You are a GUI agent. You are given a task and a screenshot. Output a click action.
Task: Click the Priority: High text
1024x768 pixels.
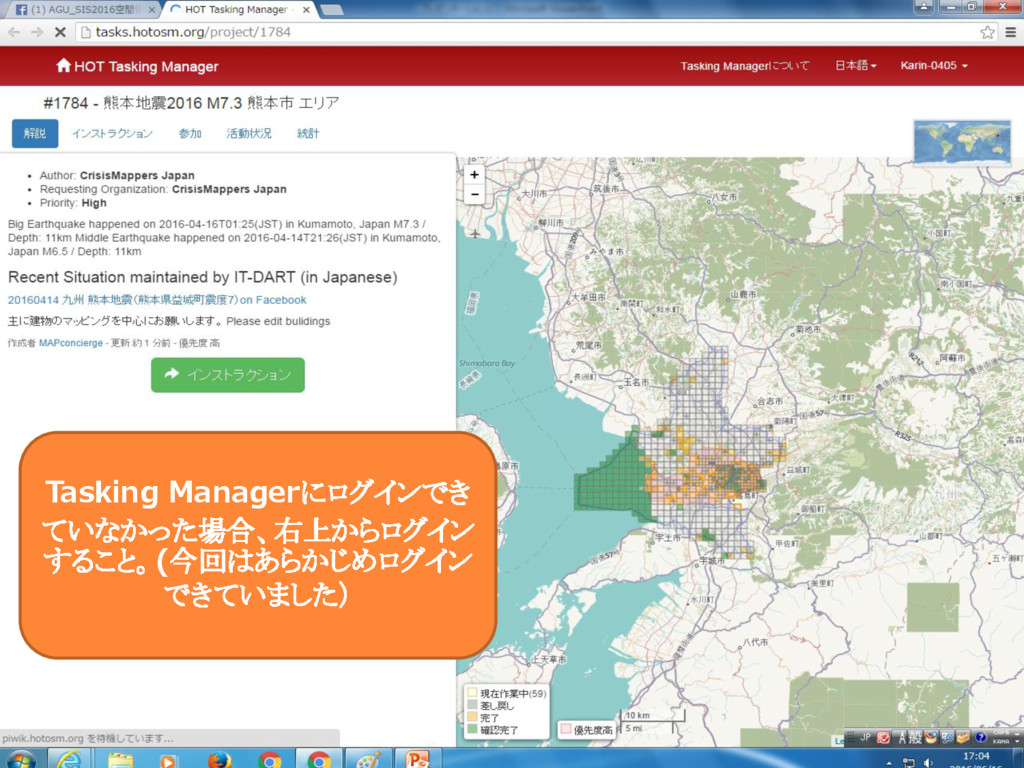(73, 203)
